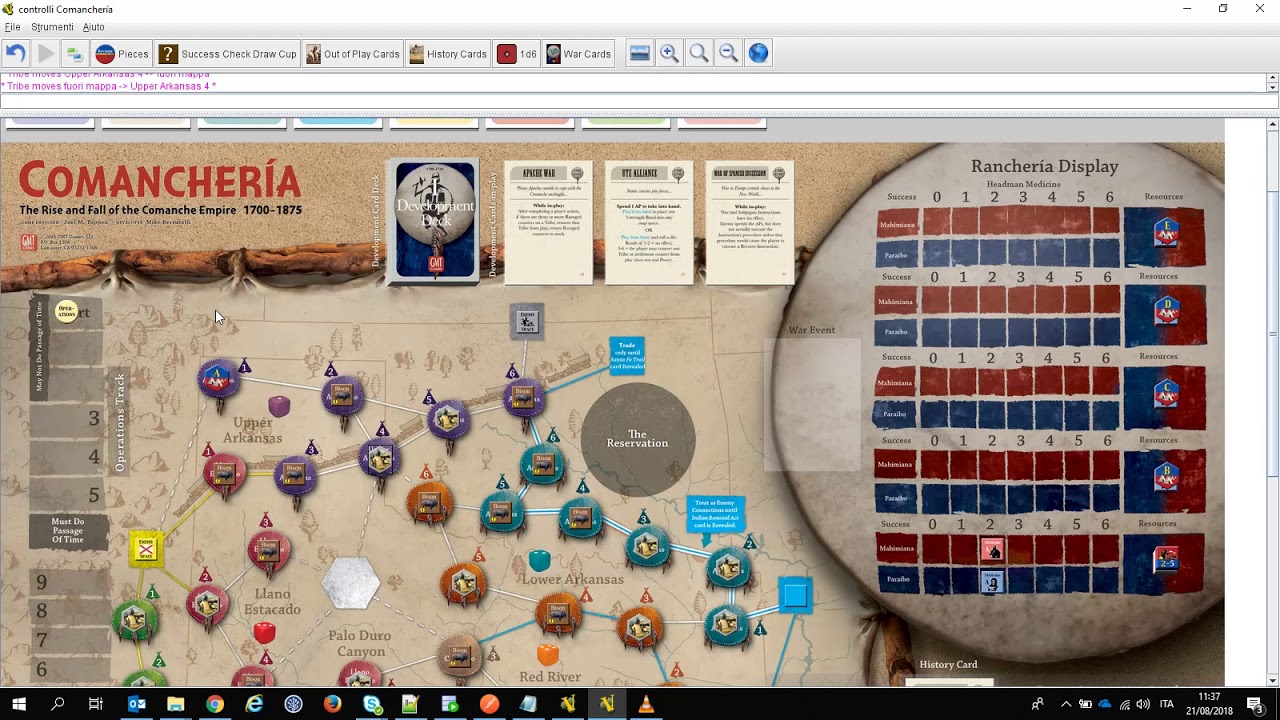This screenshot has width=1280, height=720.
Task: Zoom out with the minus magnifier
Action: 729,54
